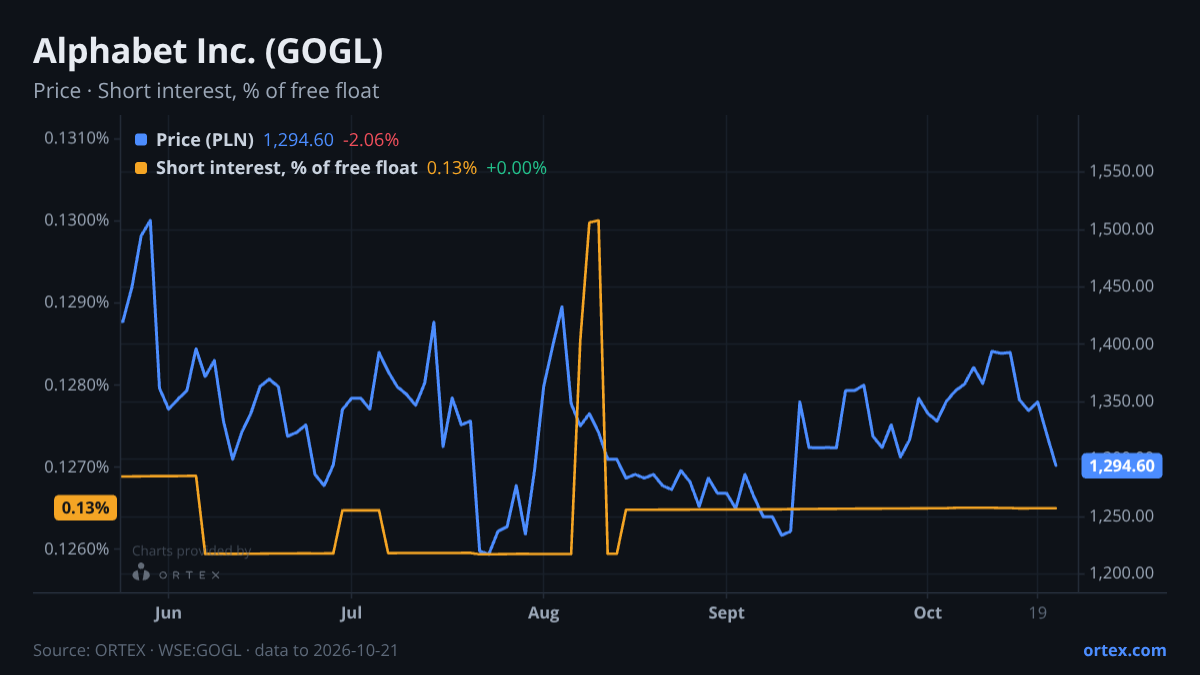1200x675 pixels.
Task: Click the 1,250.00 right axis label
Action: tap(1122, 516)
